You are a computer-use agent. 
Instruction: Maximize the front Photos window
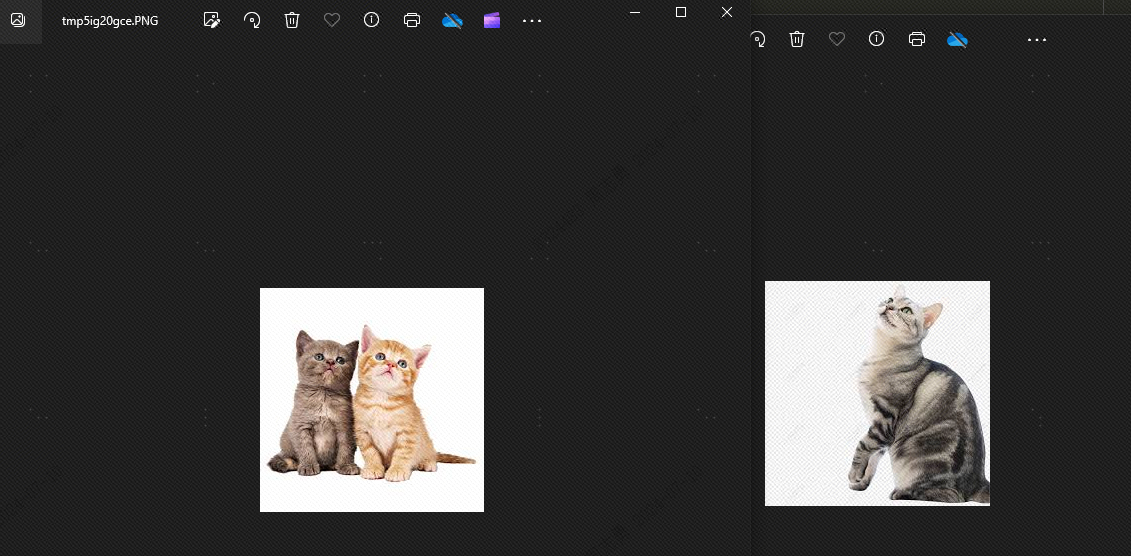tap(681, 12)
